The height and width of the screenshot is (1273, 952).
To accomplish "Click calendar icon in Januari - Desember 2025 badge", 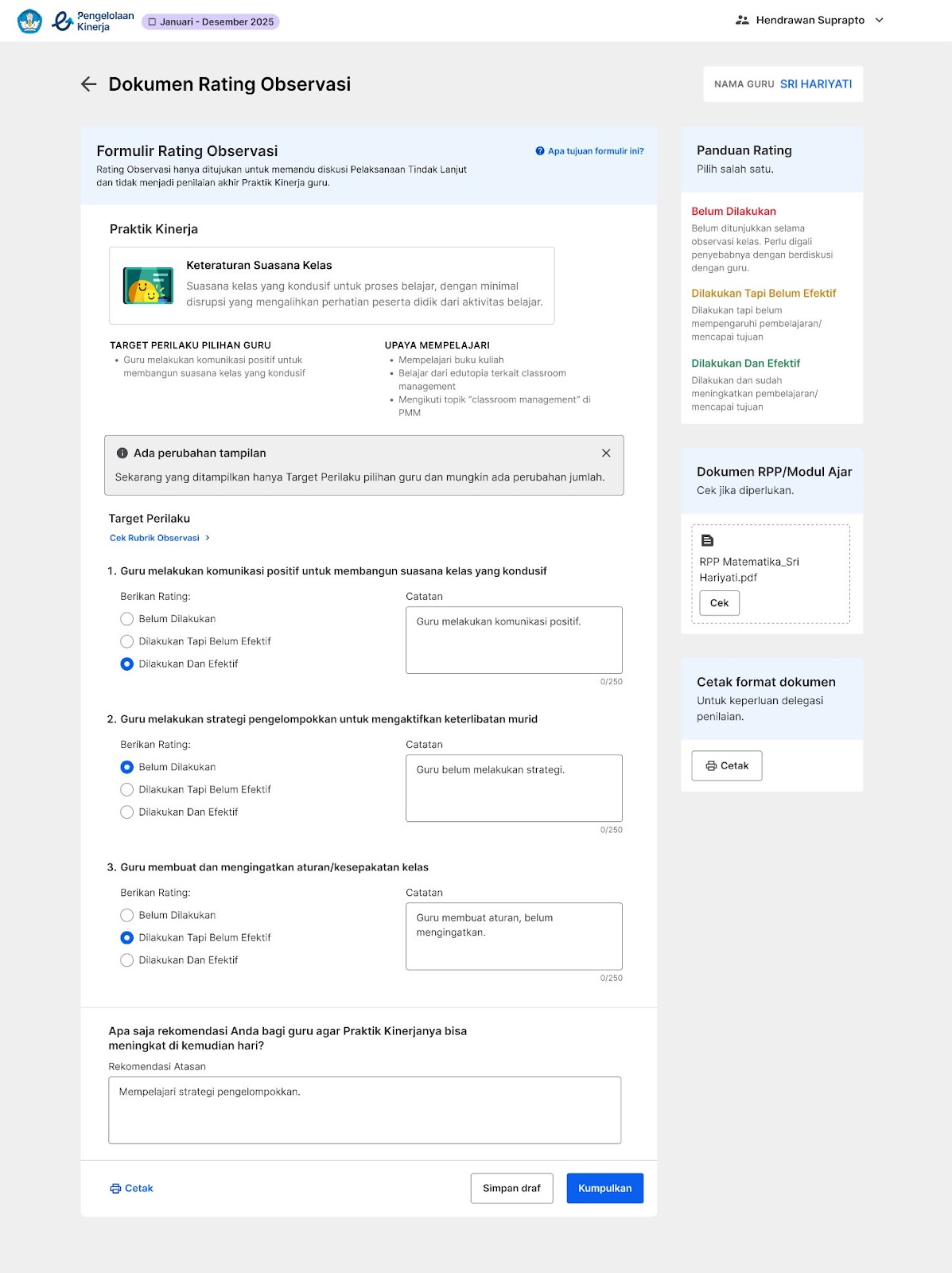I will point(152,22).
